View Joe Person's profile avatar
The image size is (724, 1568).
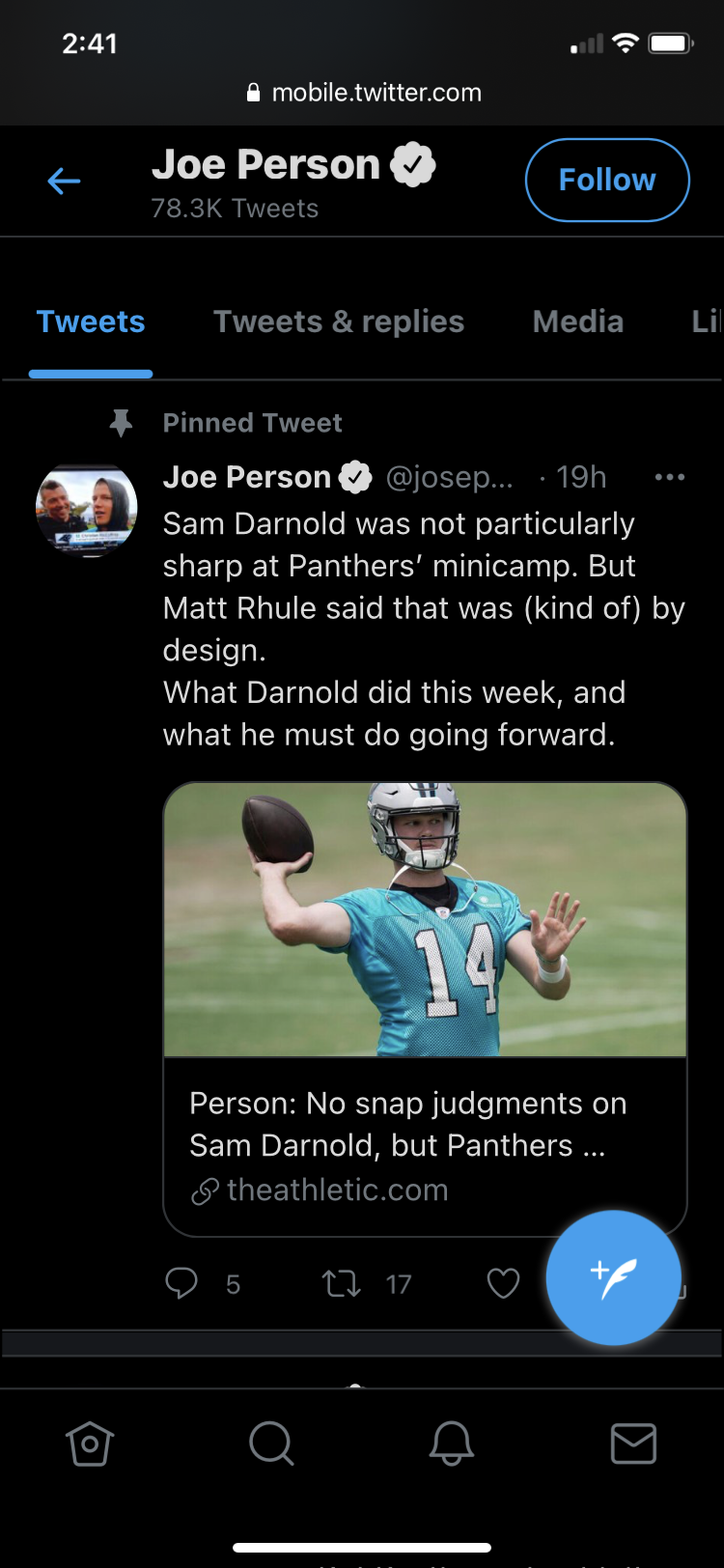tap(86, 511)
